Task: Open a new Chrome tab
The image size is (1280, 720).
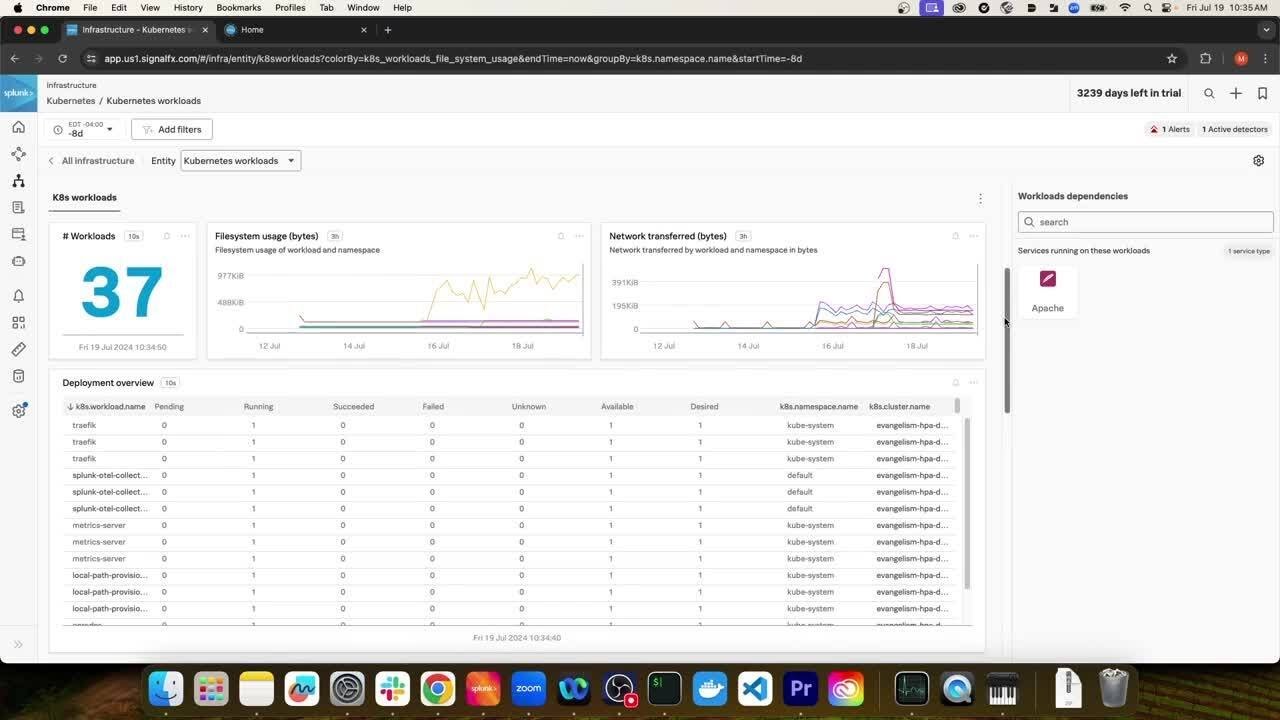Action: coord(388,30)
